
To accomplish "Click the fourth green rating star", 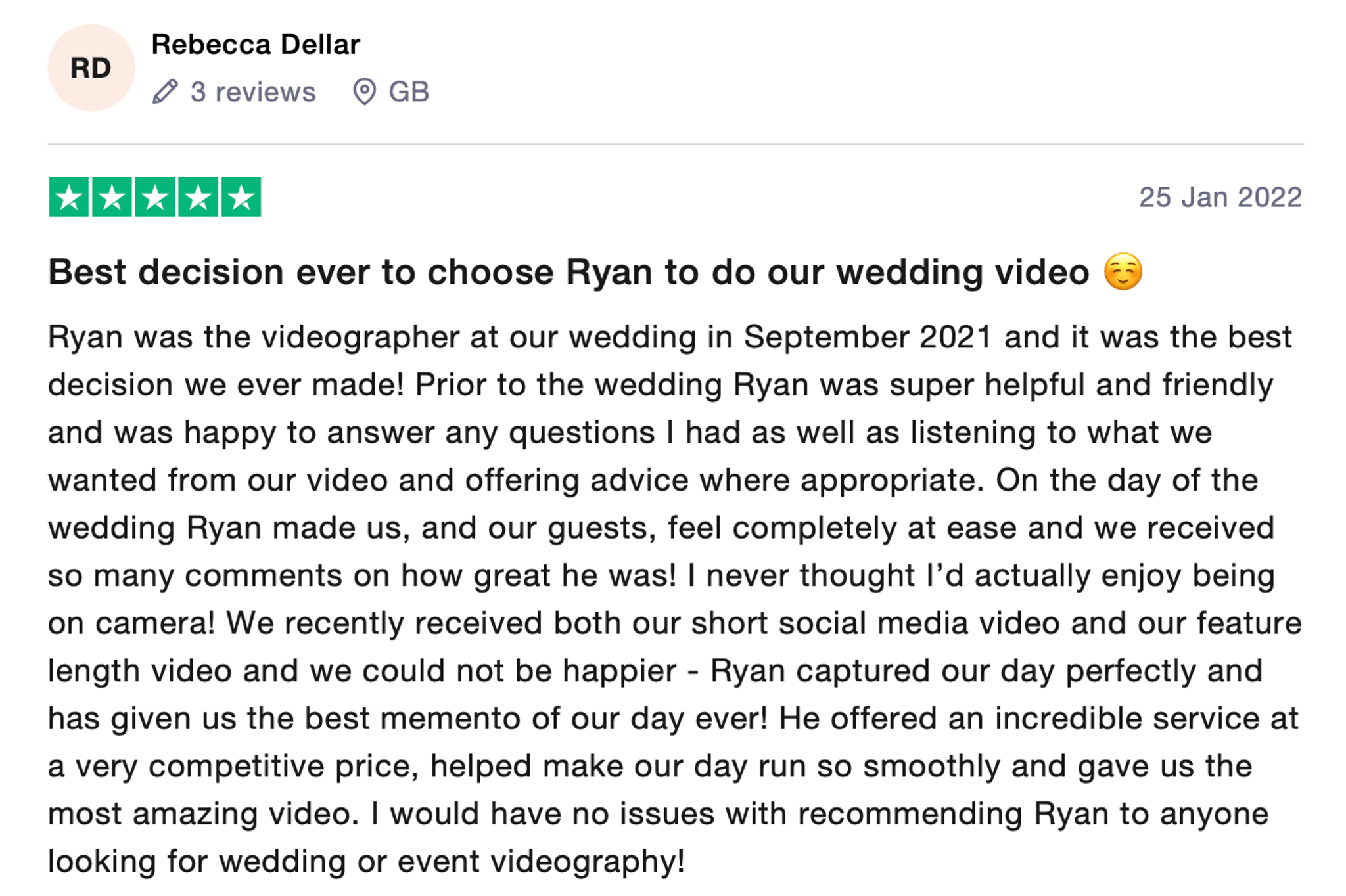I will pyautogui.click(x=198, y=197).
